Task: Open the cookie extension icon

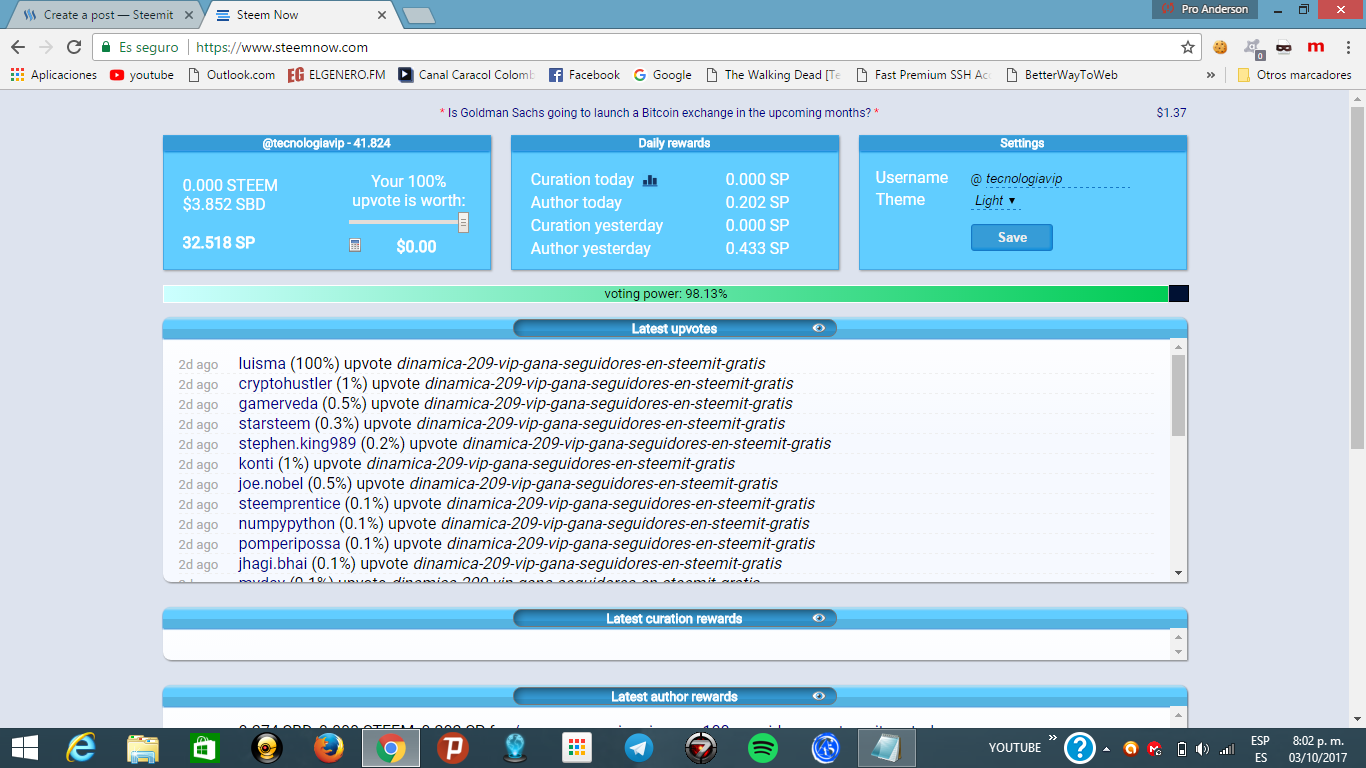Action: pos(1220,47)
